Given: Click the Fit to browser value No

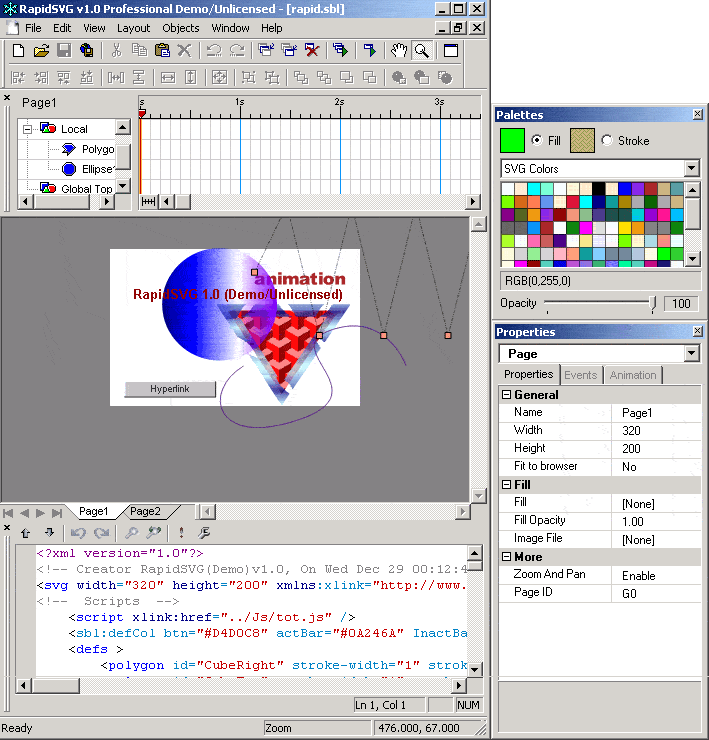Looking at the screenshot, I should click(x=656, y=467).
